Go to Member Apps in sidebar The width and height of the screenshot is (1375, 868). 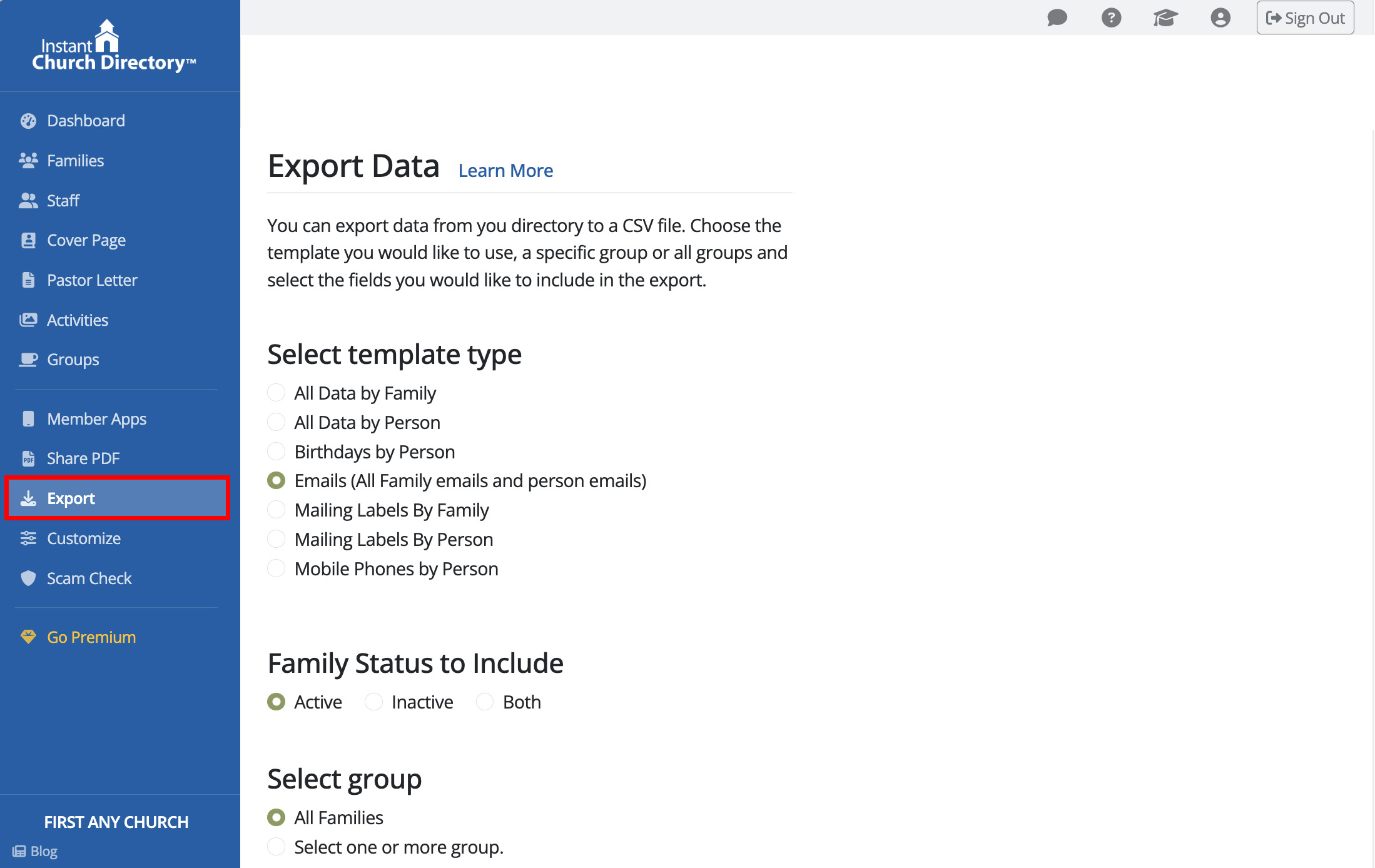[x=96, y=419]
